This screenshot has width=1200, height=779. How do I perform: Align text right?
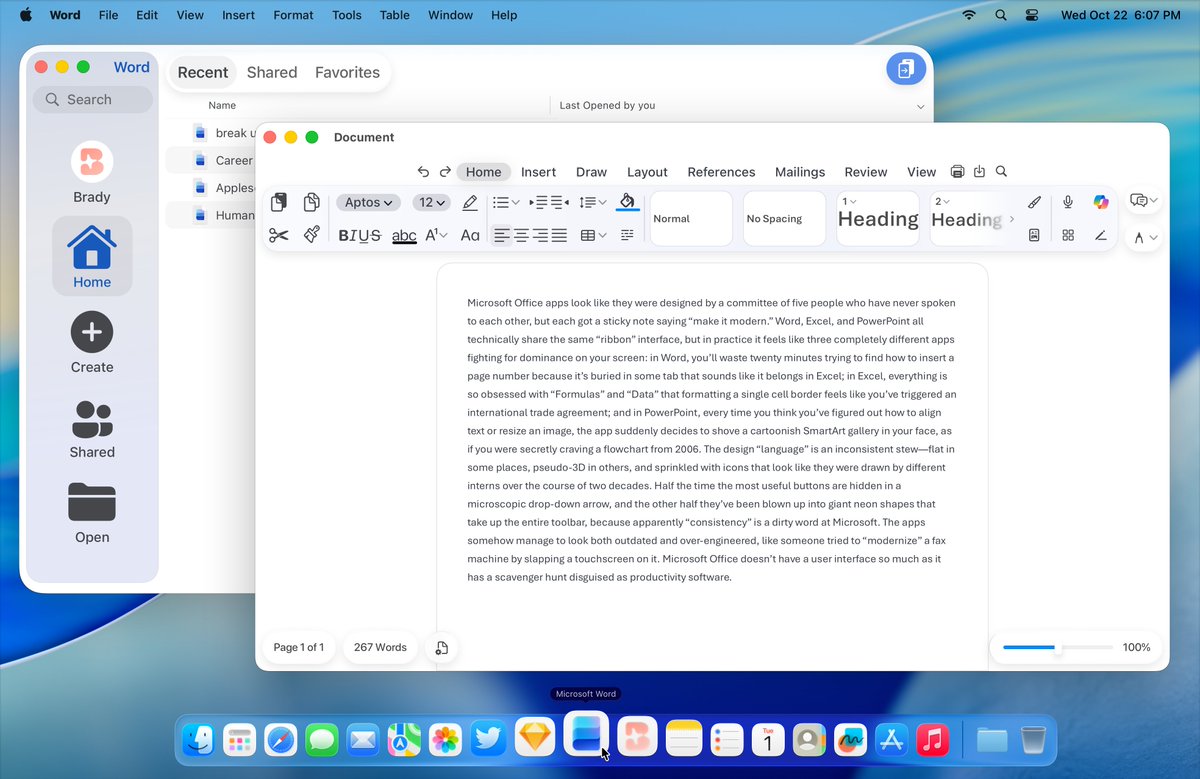[540, 235]
